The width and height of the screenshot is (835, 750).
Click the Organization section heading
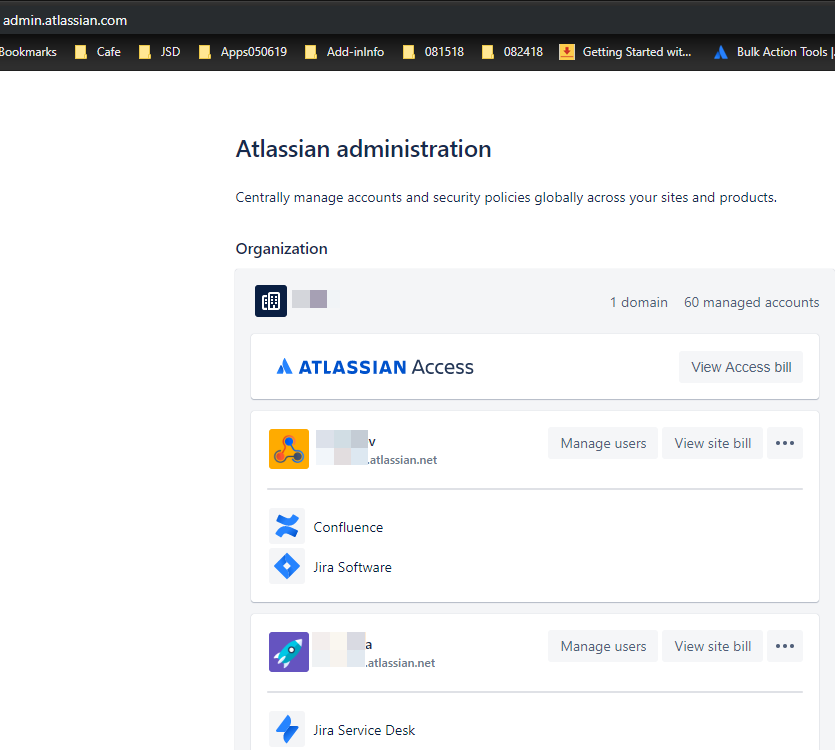281,249
